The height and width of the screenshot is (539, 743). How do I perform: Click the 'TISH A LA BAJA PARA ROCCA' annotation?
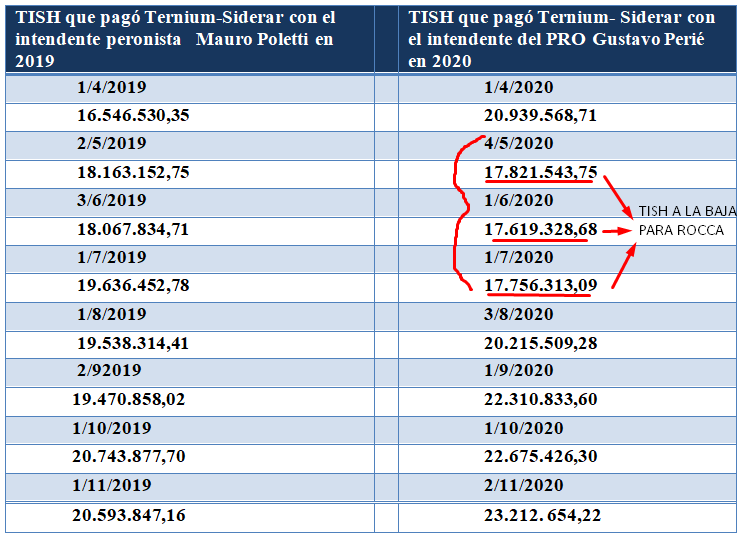coord(687,221)
